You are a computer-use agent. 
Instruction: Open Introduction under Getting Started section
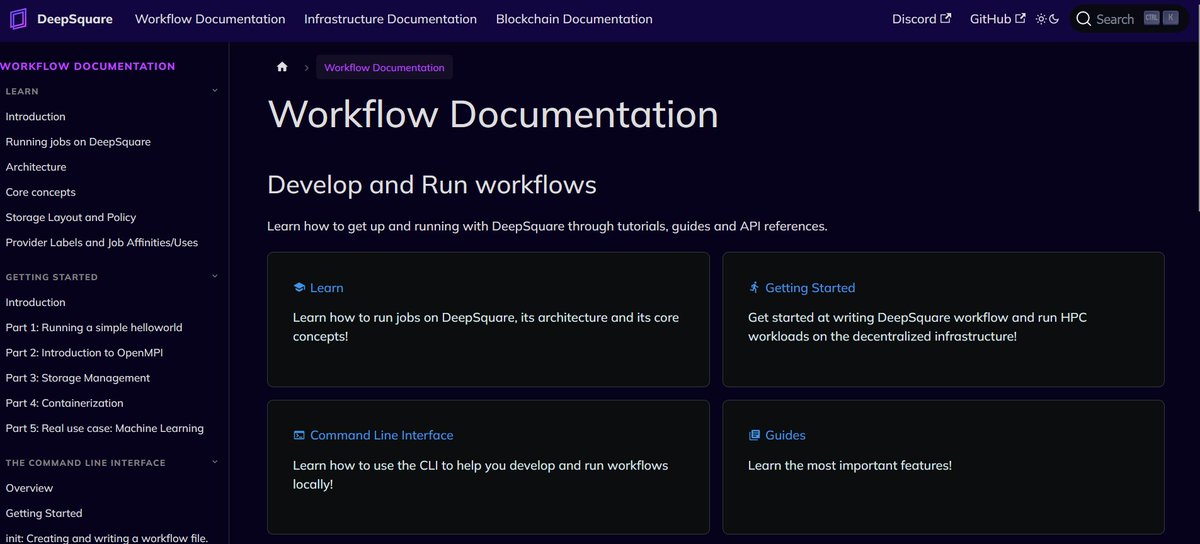pos(35,302)
